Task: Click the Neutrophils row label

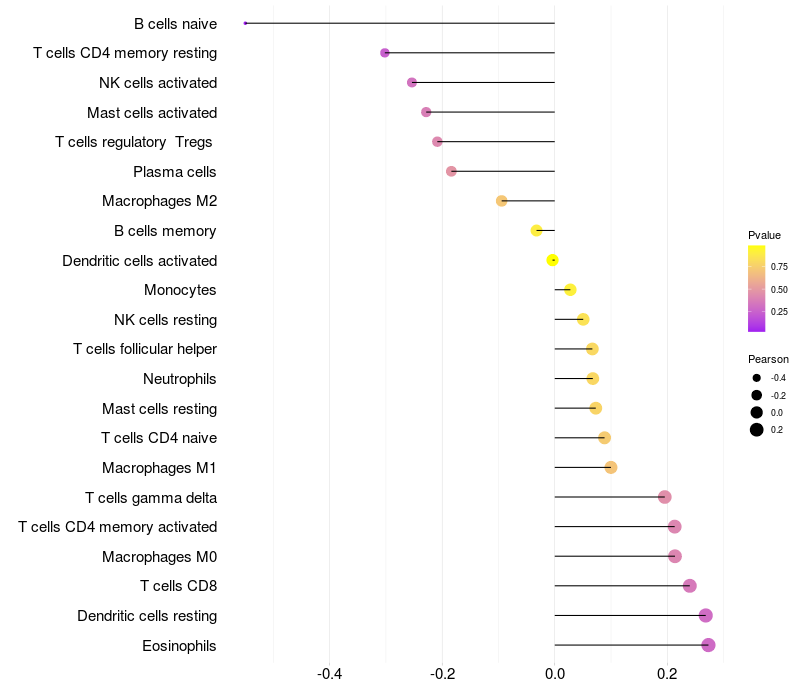Action: click(180, 379)
